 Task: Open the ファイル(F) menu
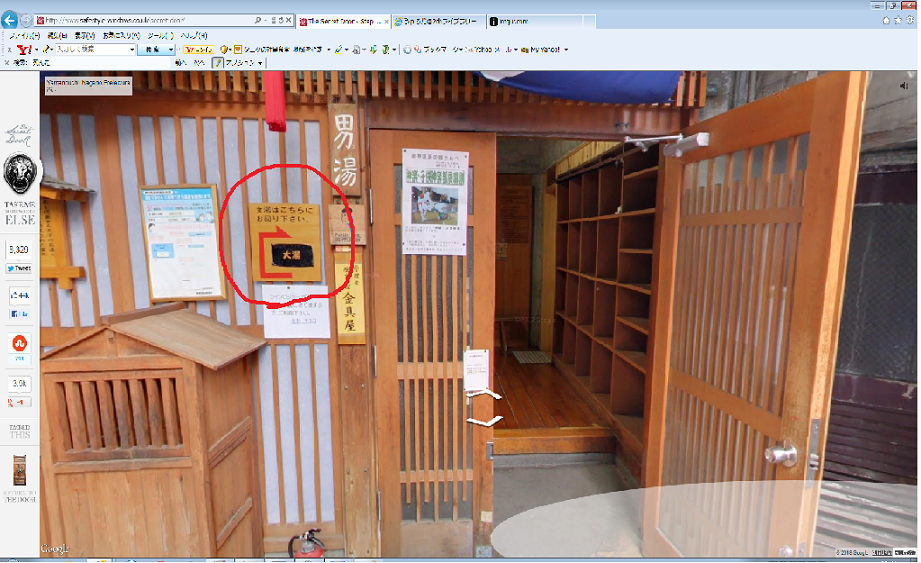click(25, 36)
